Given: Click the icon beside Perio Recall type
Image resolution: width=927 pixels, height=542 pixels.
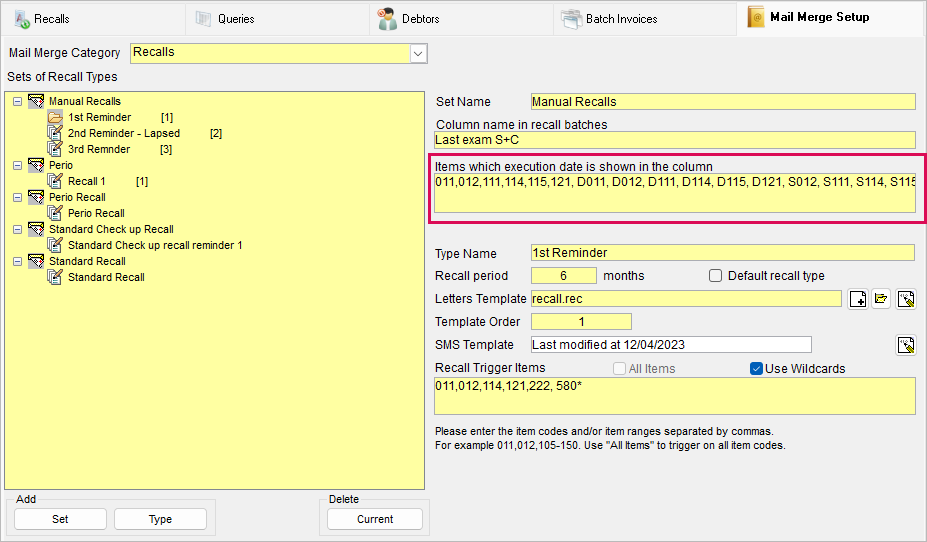Looking at the screenshot, I should point(55,213).
